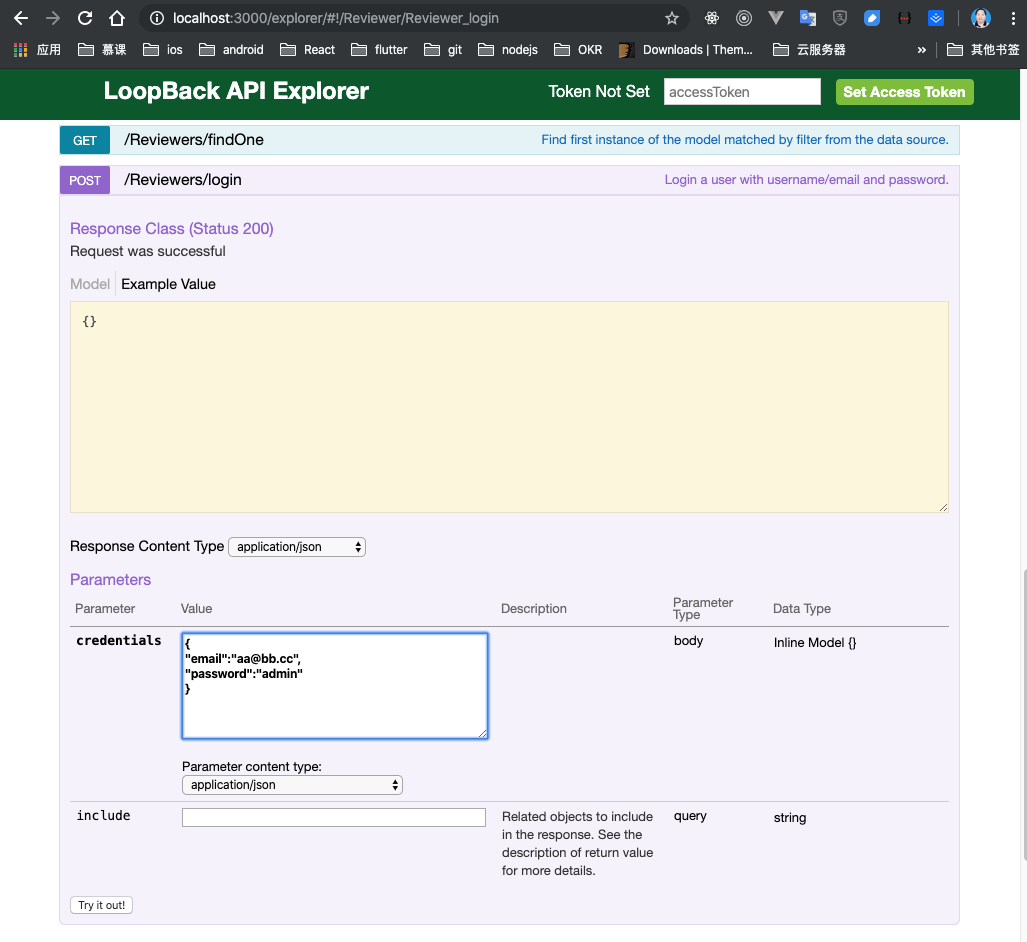
Task: Click the blue download-arrow extension icon
Action: pos(936,18)
